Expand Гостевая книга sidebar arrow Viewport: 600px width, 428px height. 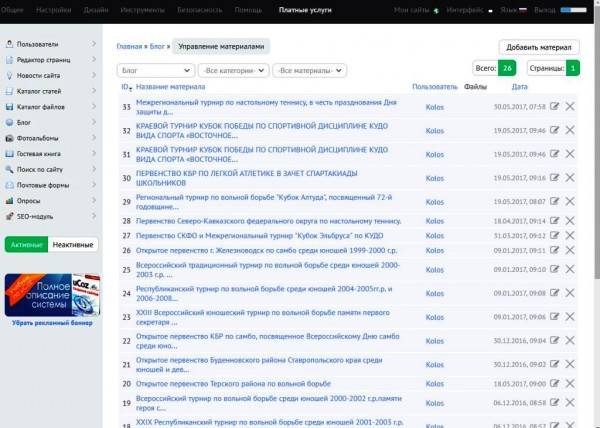coord(94,153)
